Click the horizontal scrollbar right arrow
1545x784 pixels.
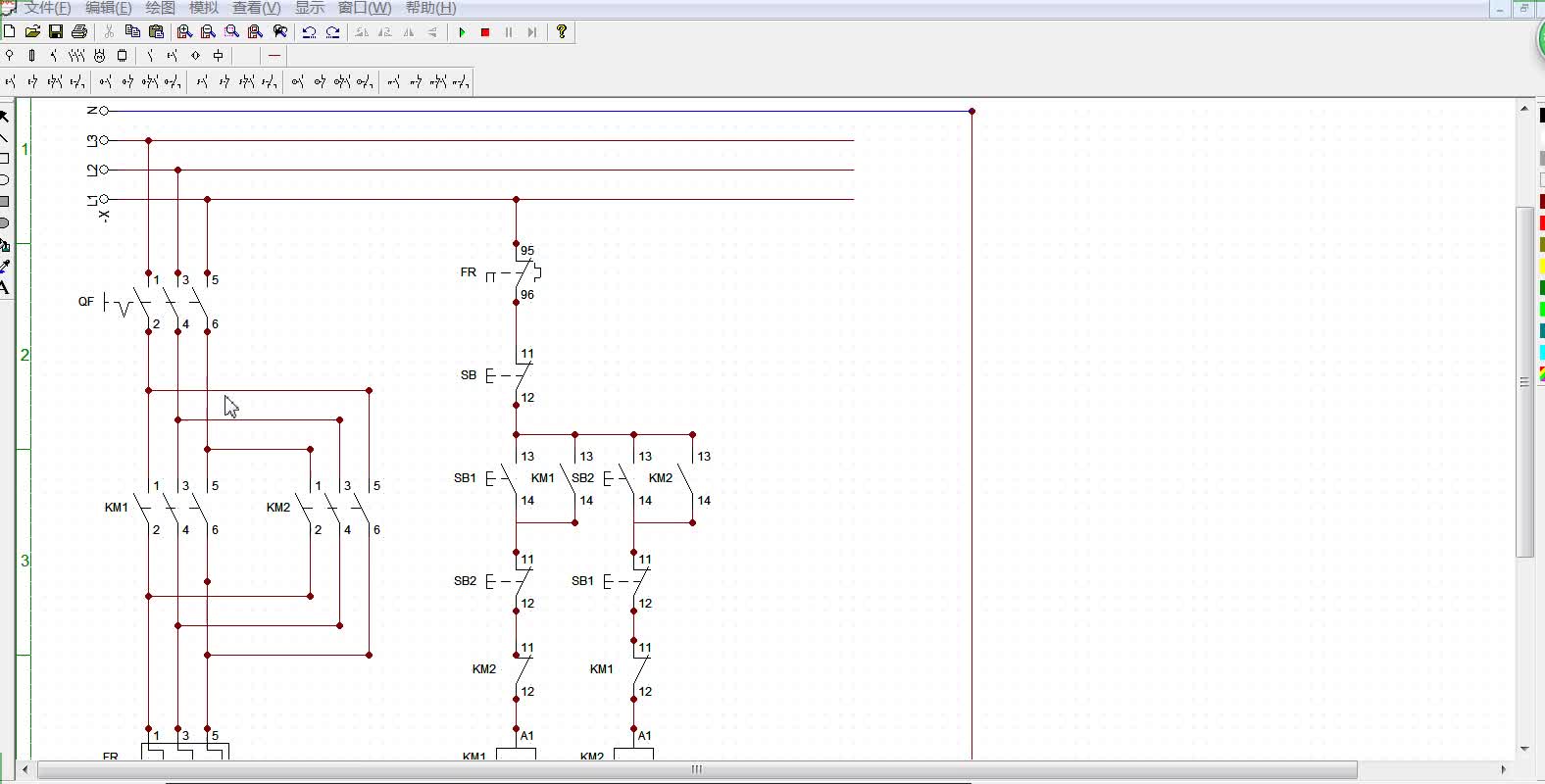coord(1504,769)
